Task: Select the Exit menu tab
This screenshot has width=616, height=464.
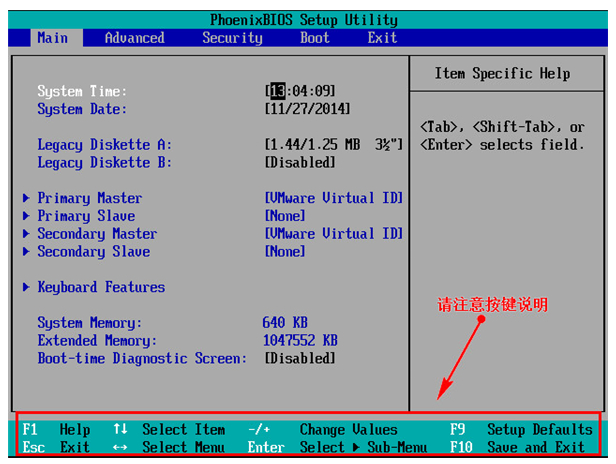Action: click(x=382, y=38)
